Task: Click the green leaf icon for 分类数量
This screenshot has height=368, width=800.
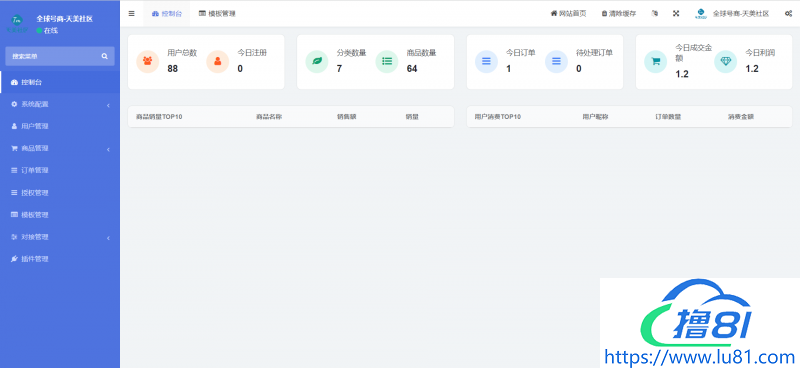Action: point(317,61)
